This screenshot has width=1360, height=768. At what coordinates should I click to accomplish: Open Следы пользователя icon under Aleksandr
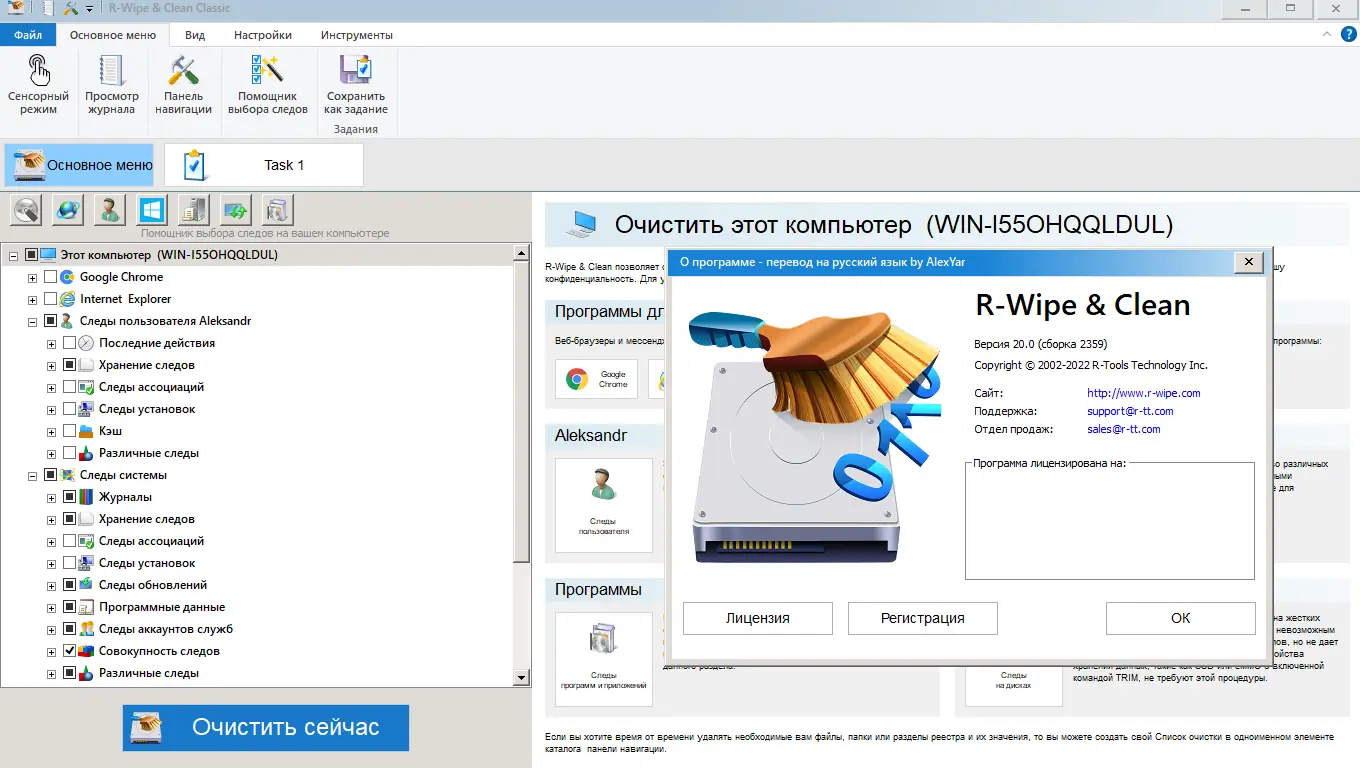(603, 505)
